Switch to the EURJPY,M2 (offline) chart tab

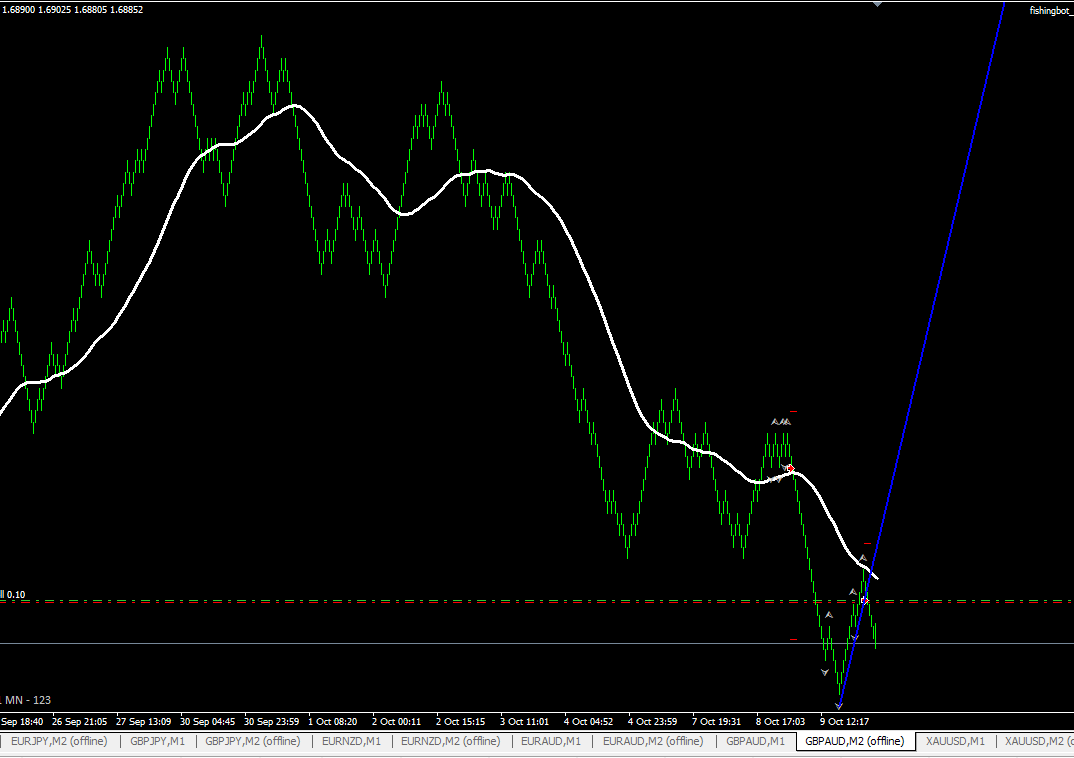[x=59, y=741]
